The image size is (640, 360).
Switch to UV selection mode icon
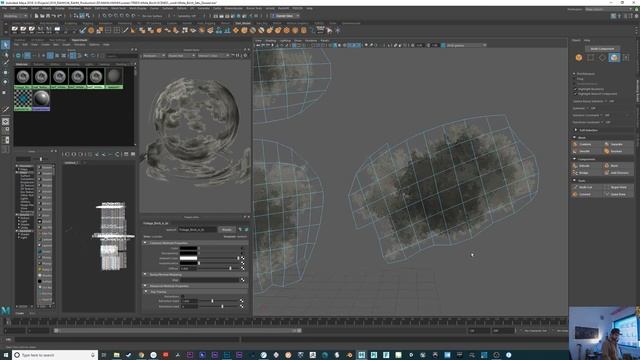(626, 58)
